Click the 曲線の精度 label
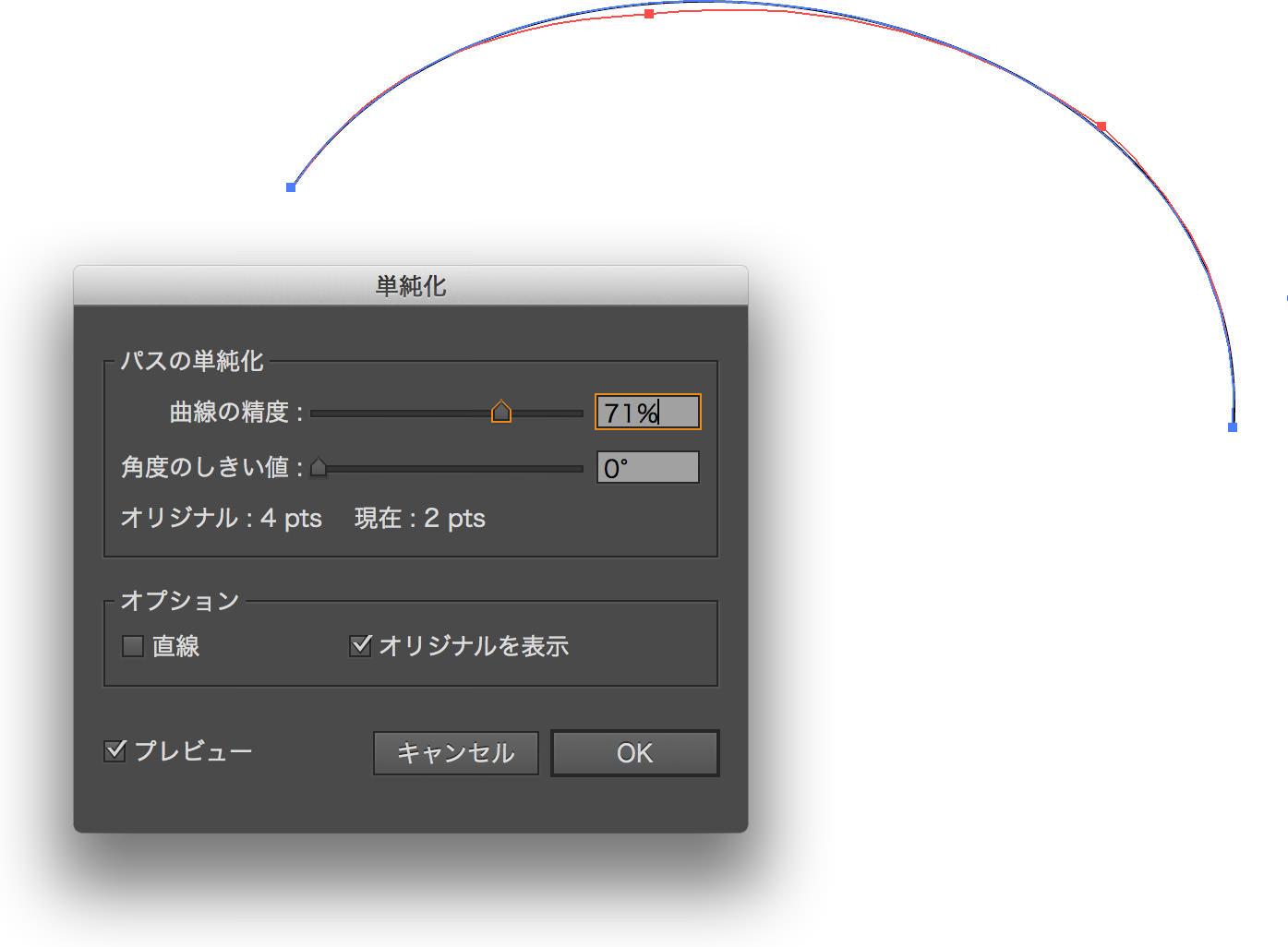Screen dimensions: 1288x947 (236, 412)
